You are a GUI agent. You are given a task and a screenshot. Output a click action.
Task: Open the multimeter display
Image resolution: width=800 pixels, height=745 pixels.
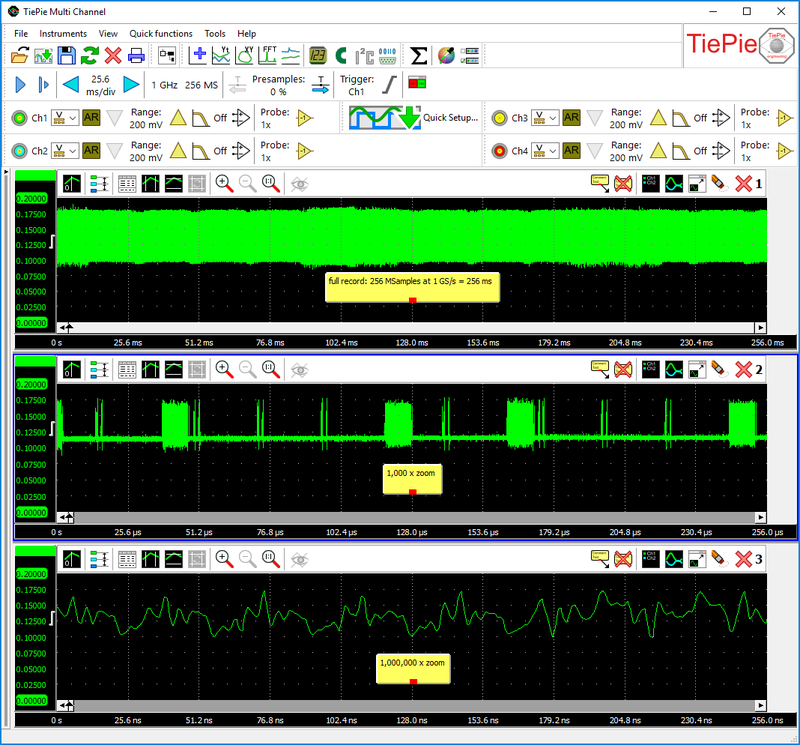(316, 56)
